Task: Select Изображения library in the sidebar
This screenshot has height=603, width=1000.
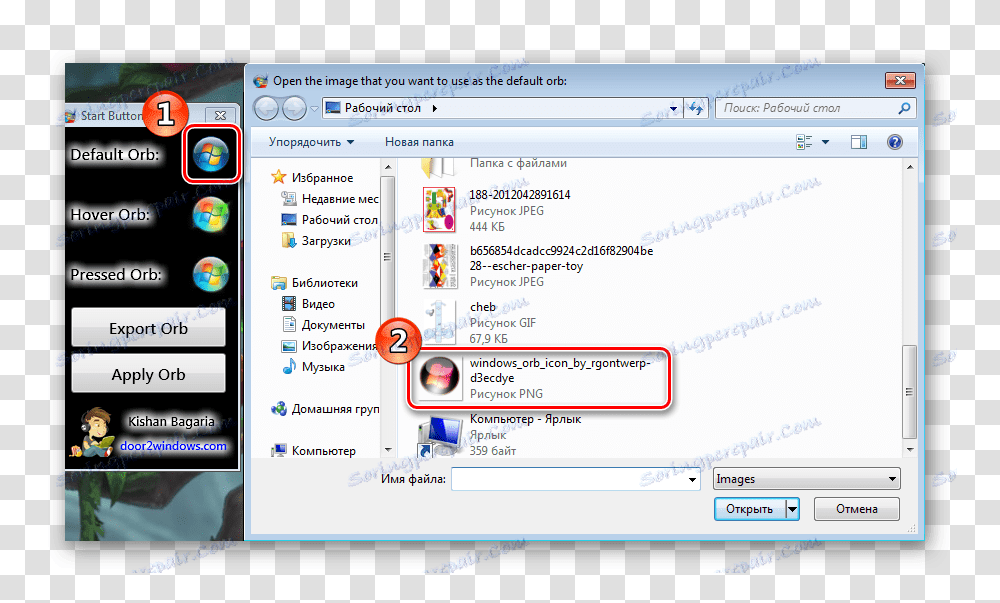Action: click(340, 346)
